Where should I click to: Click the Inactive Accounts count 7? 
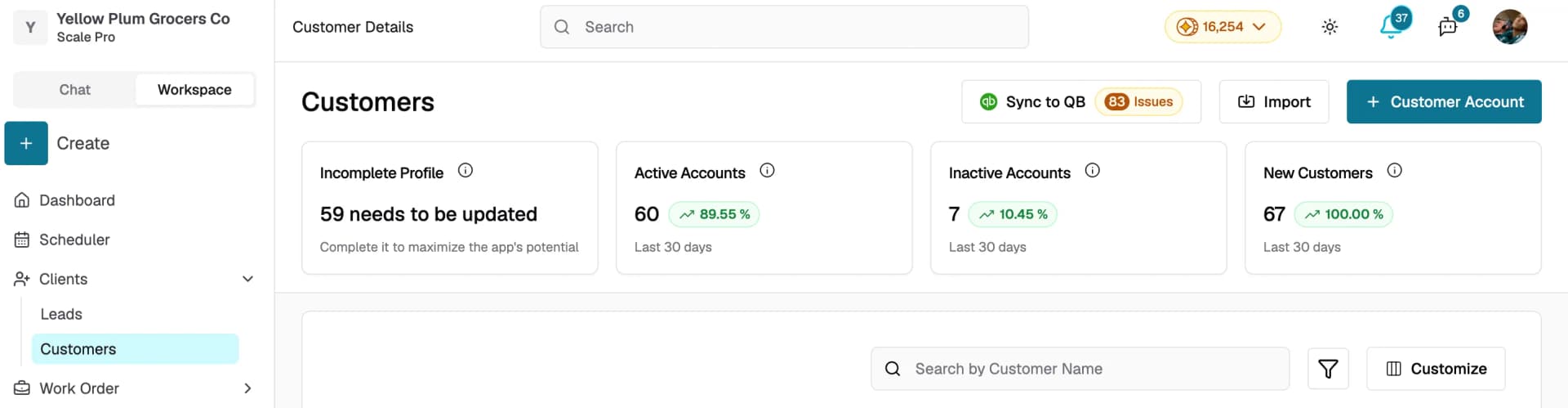tap(954, 214)
